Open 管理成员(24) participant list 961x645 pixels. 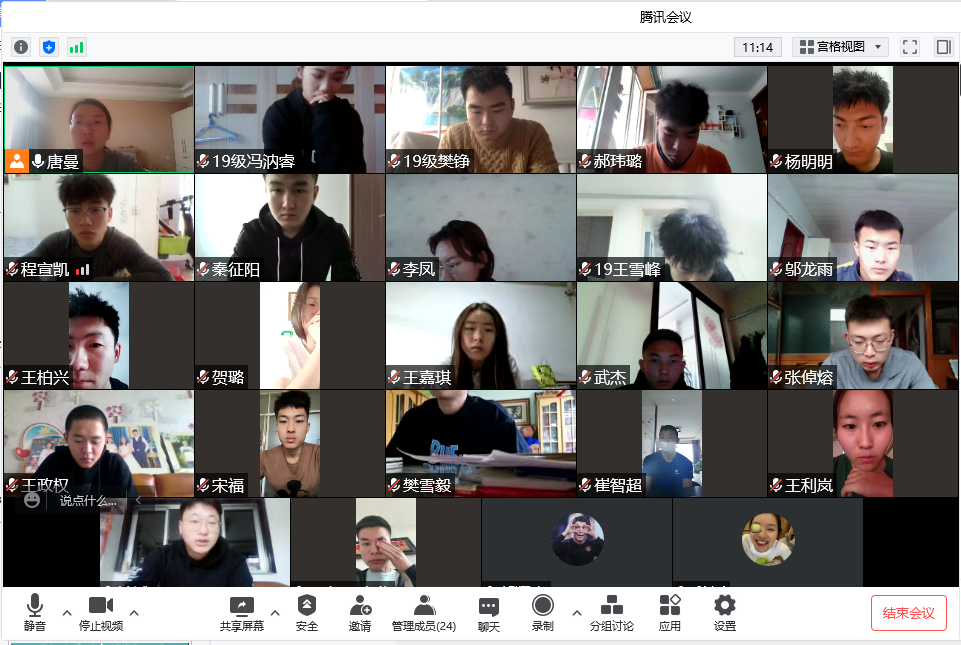click(424, 613)
